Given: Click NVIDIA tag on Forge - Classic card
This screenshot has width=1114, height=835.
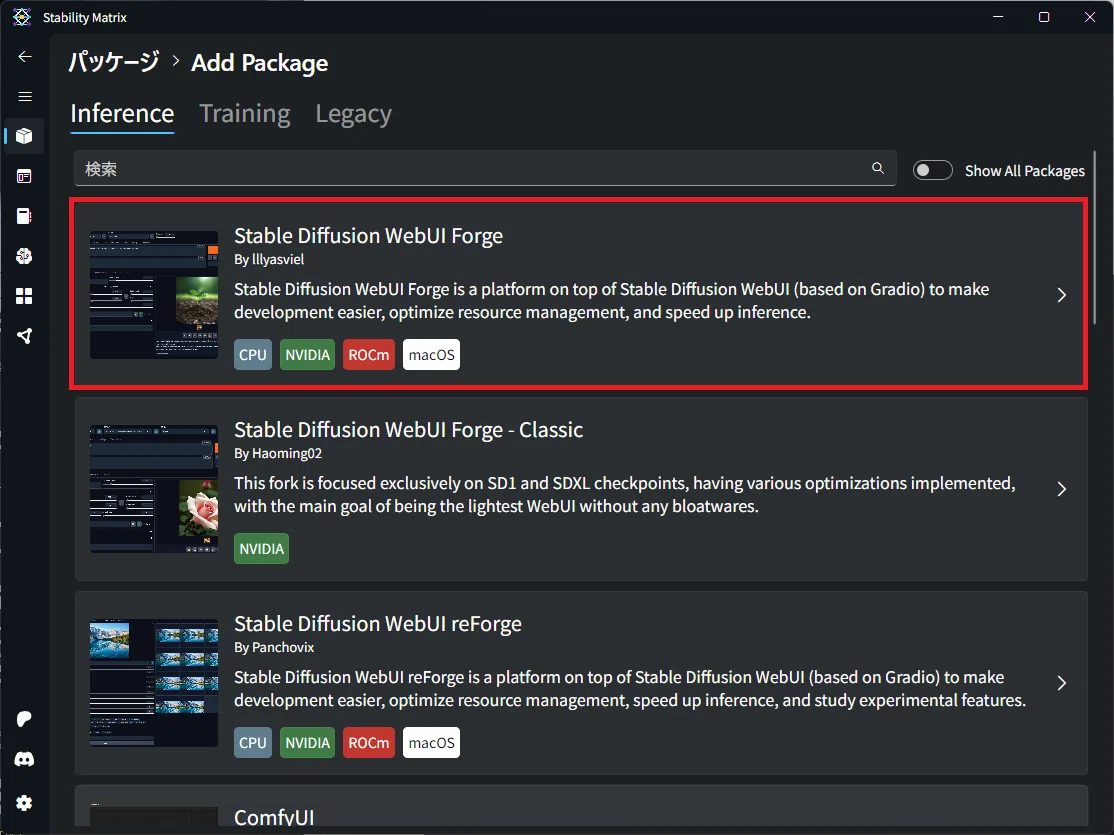Looking at the screenshot, I should (x=261, y=549).
